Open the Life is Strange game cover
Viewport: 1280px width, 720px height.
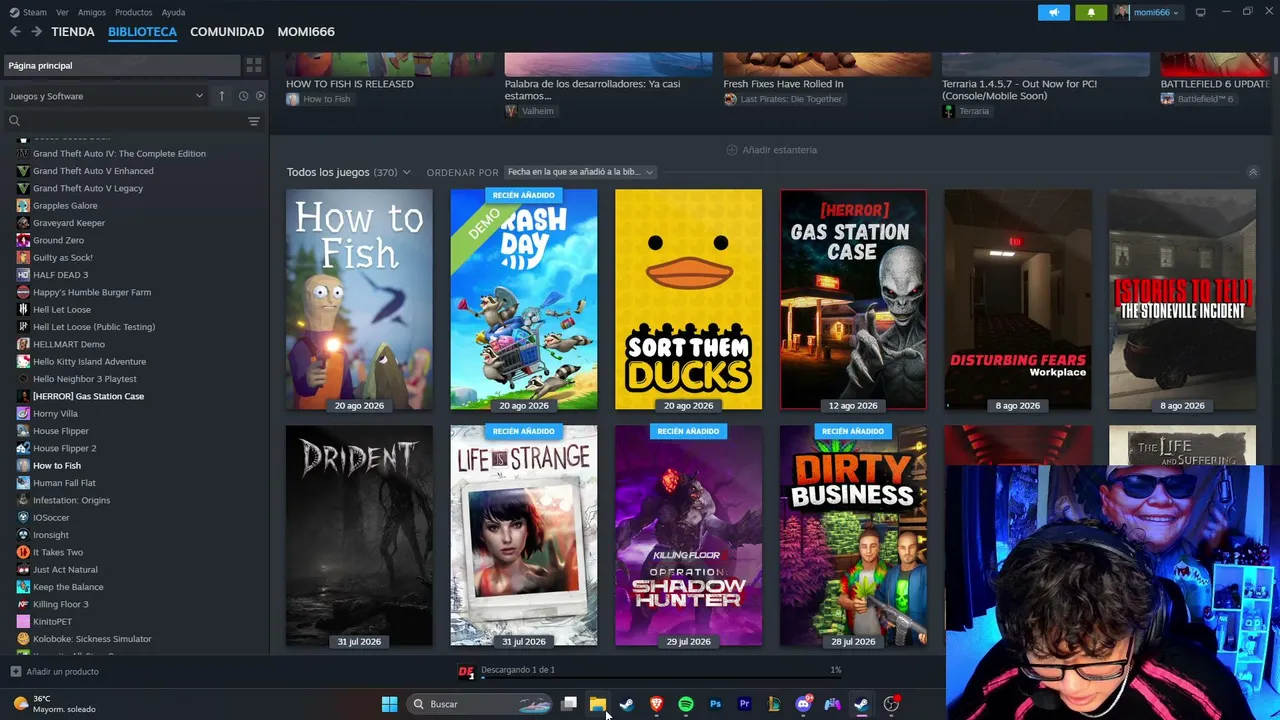click(524, 536)
